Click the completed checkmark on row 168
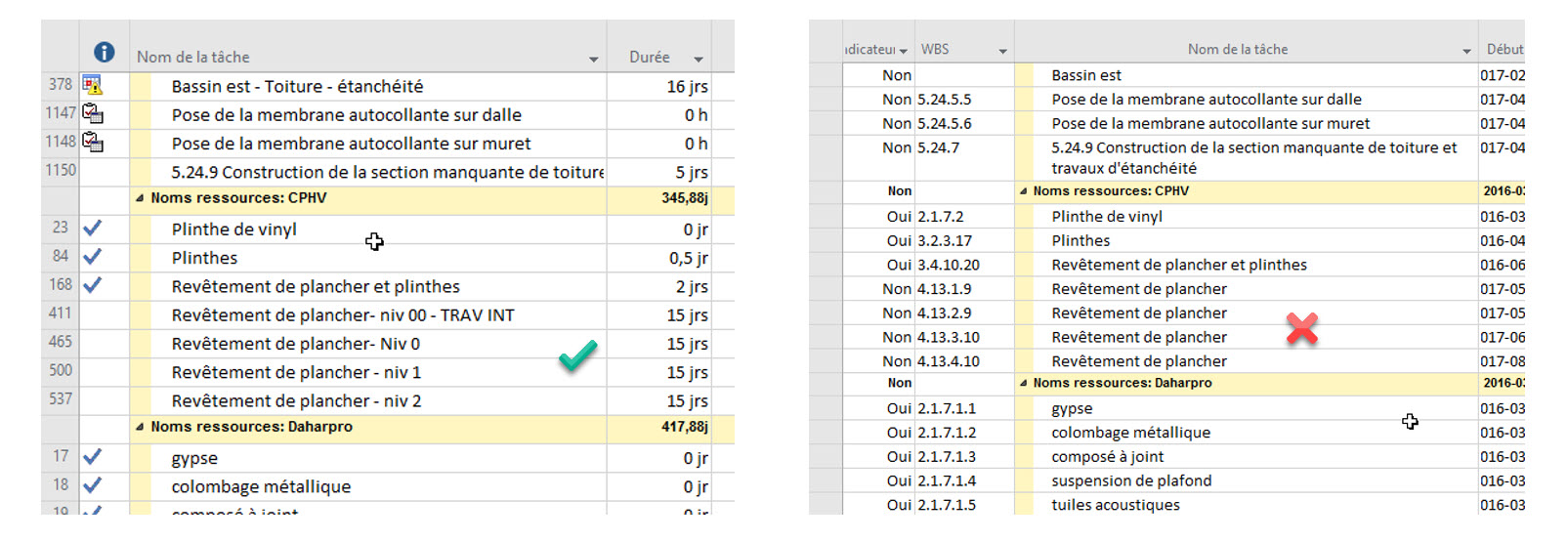This screenshot has width=1568, height=542. click(92, 285)
